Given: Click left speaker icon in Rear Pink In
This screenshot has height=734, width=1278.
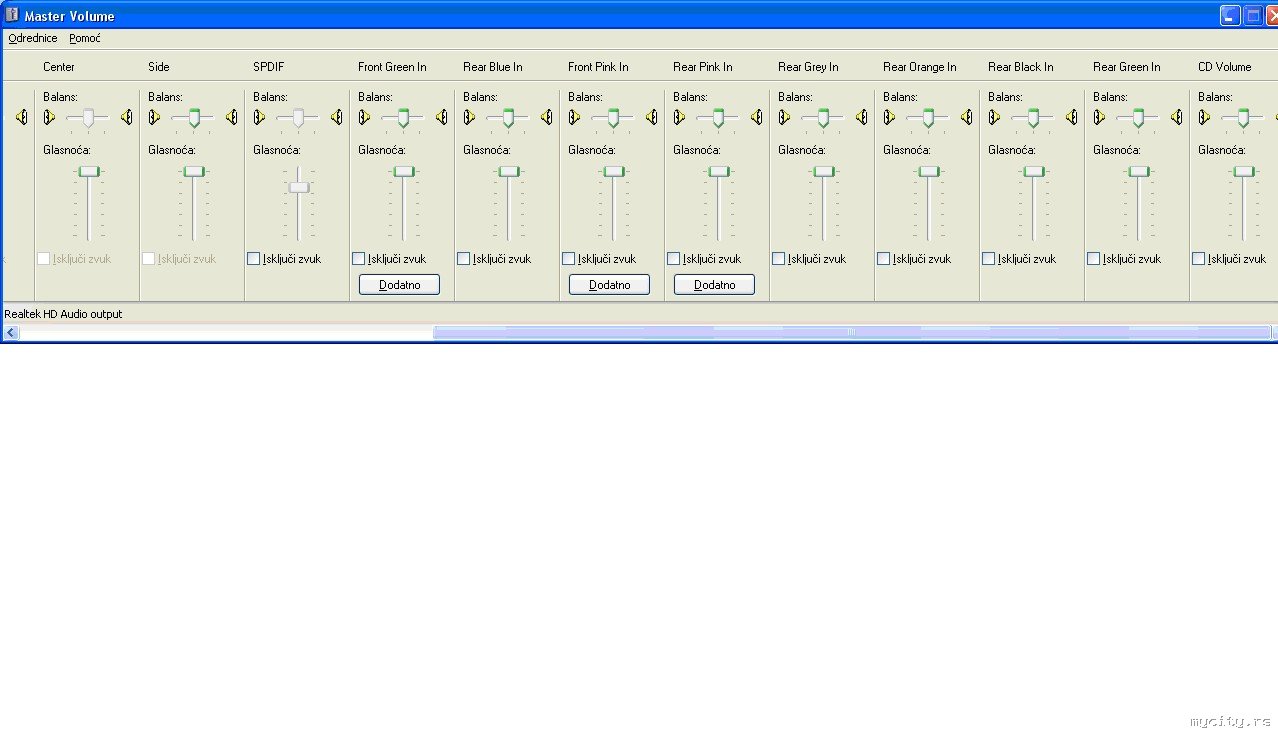Looking at the screenshot, I should [x=679, y=117].
